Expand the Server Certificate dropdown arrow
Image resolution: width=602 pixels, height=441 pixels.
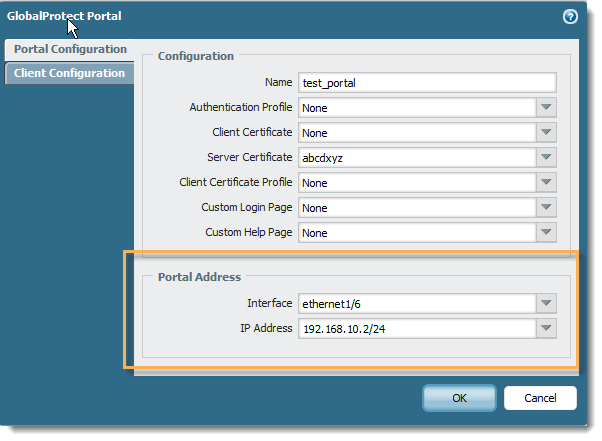coord(546,157)
